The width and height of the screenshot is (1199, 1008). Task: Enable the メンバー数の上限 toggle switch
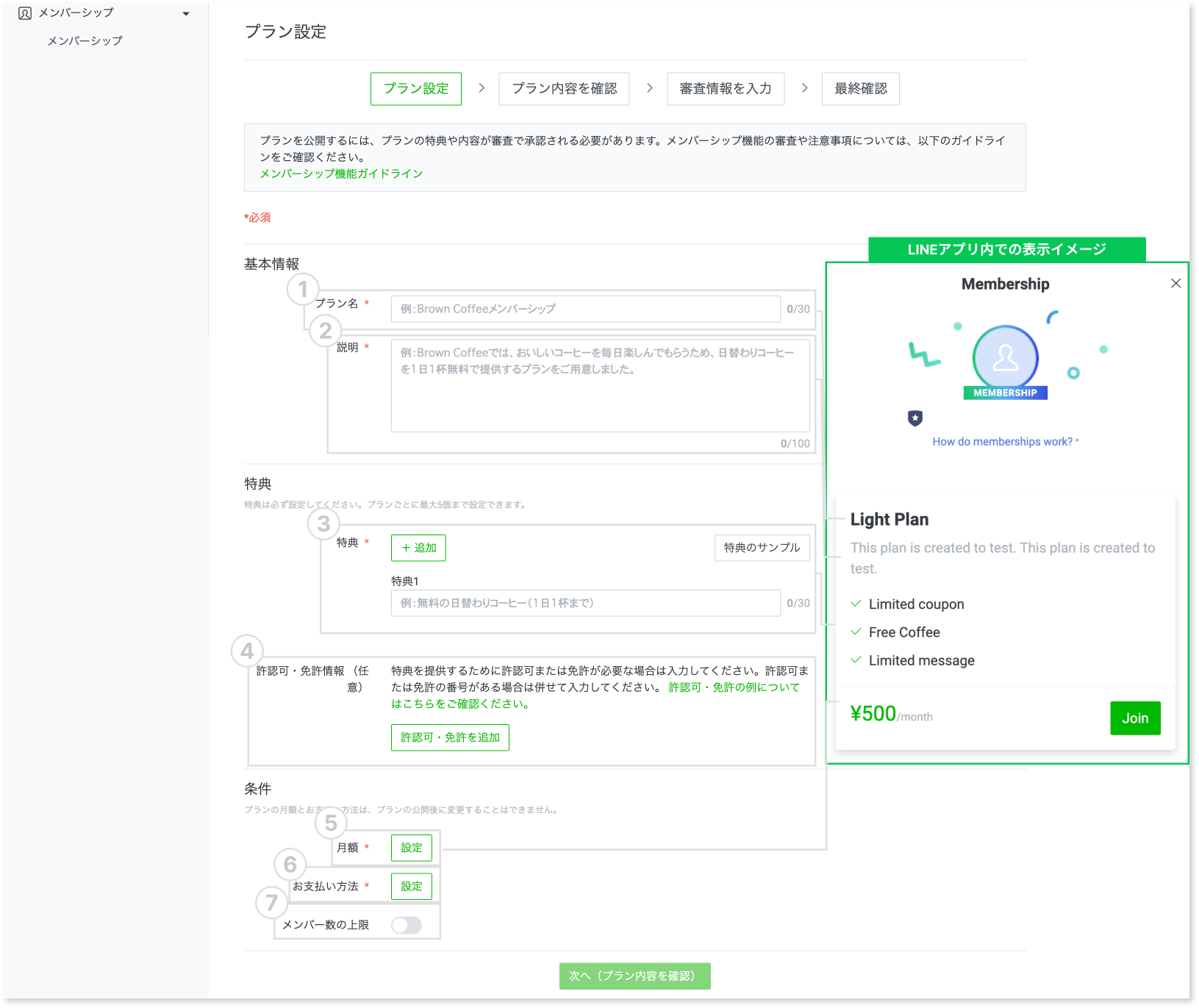coord(407,925)
